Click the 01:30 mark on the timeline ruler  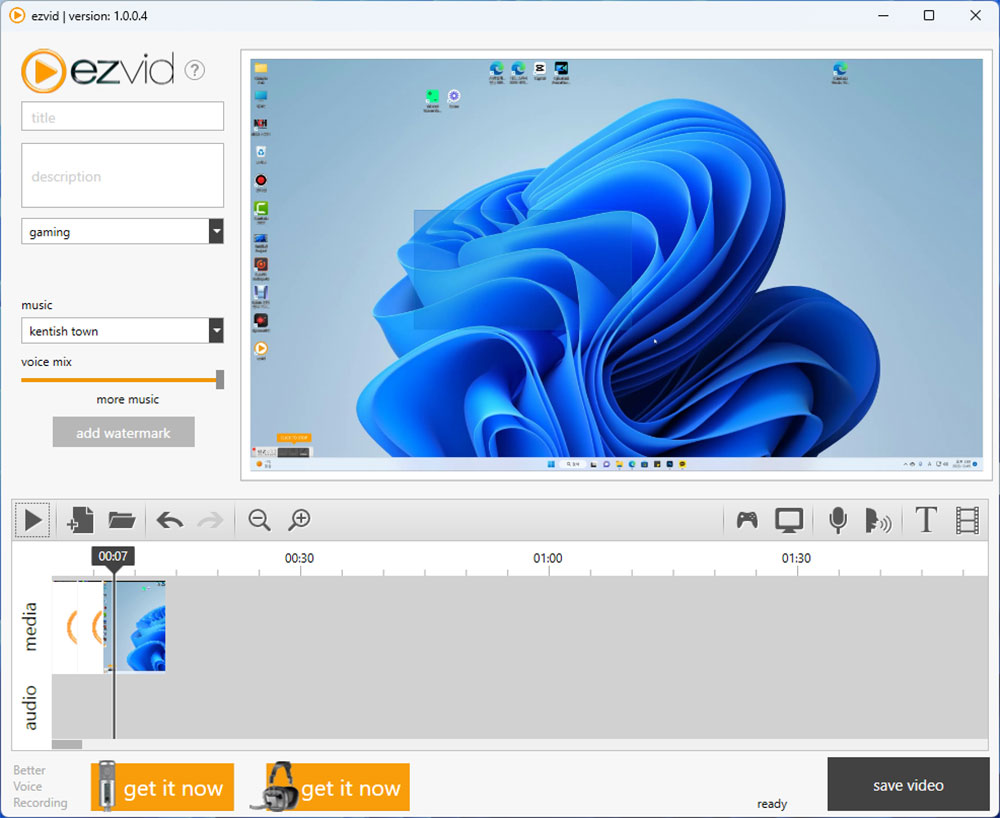pyautogui.click(x=796, y=559)
